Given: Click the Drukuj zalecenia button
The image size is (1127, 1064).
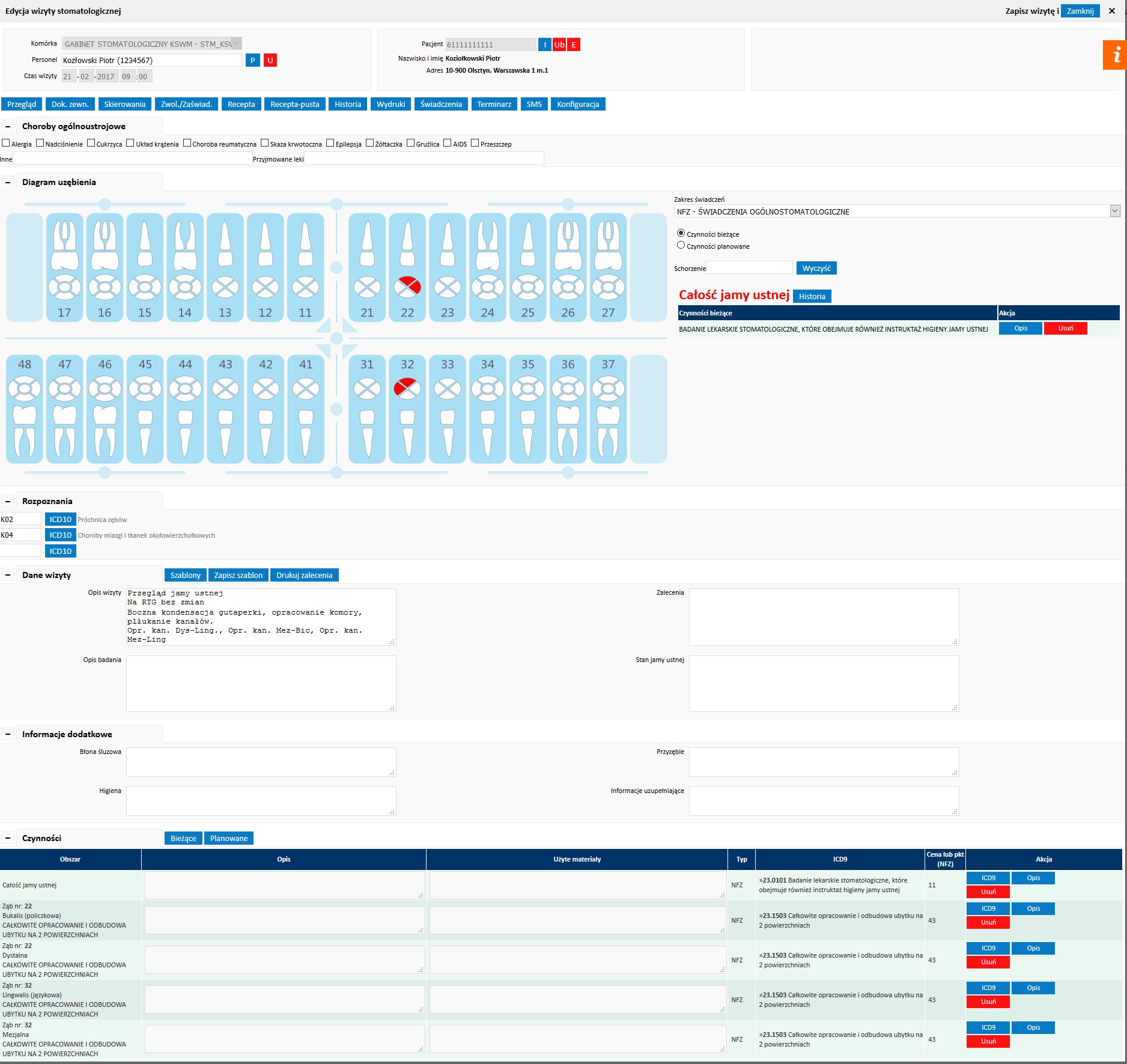Looking at the screenshot, I should click(304, 575).
